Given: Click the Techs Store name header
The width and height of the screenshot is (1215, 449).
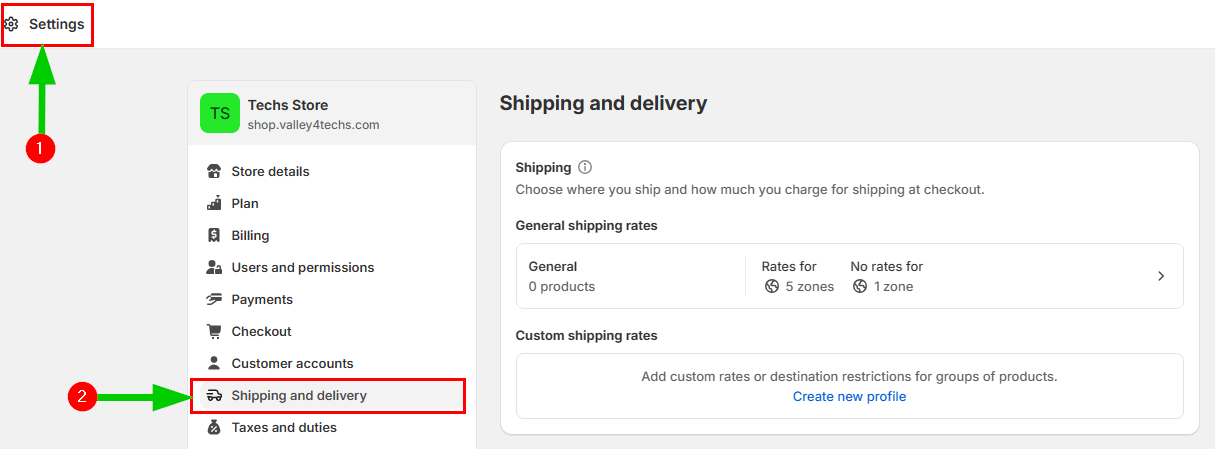Looking at the screenshot, I should (x=288, y=105).
